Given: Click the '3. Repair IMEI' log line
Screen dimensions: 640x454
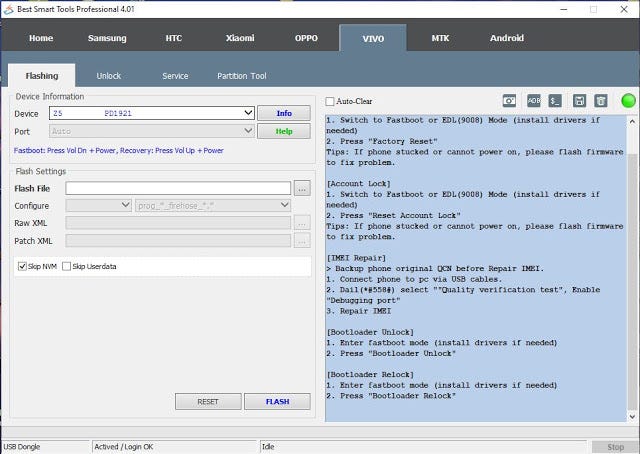Looking at the screenshot, I should [358, 311].
